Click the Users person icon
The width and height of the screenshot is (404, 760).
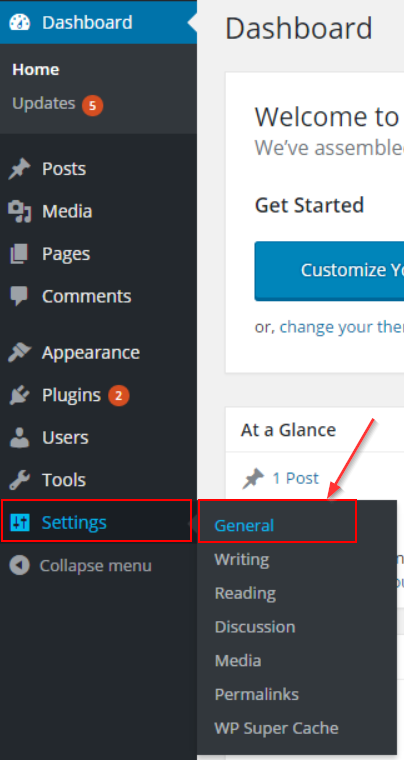19,437
